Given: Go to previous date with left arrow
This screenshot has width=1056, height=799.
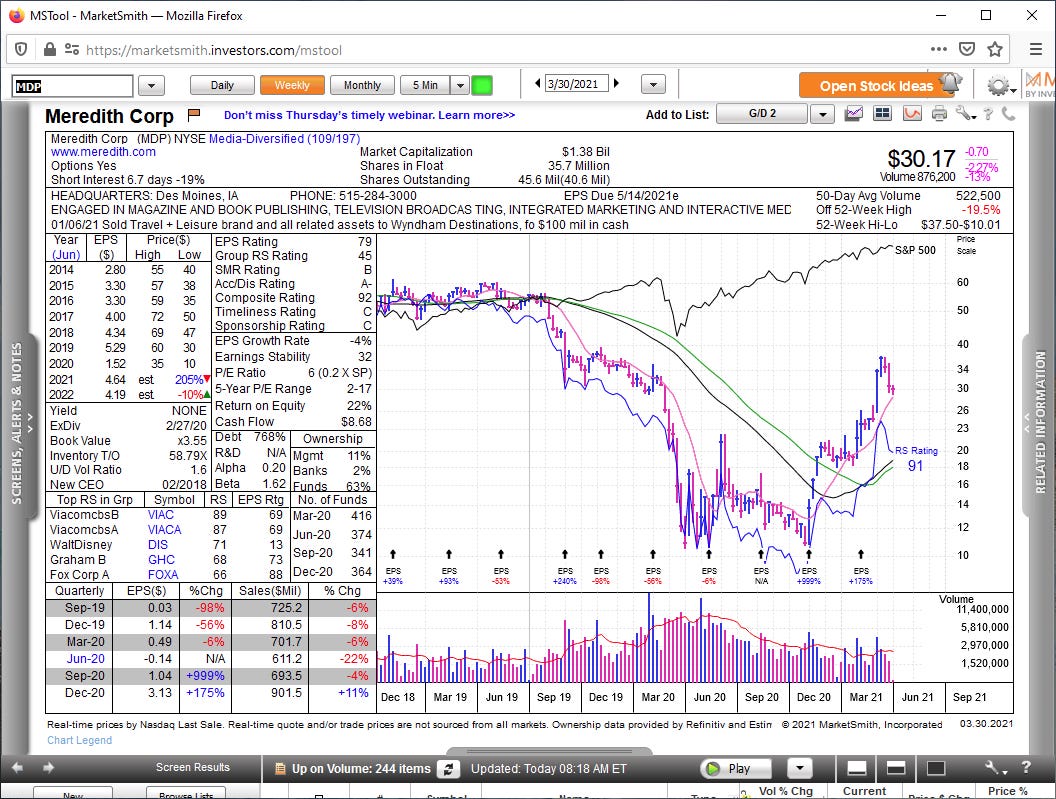Looking at the screenshot, I should coord(537,84).
